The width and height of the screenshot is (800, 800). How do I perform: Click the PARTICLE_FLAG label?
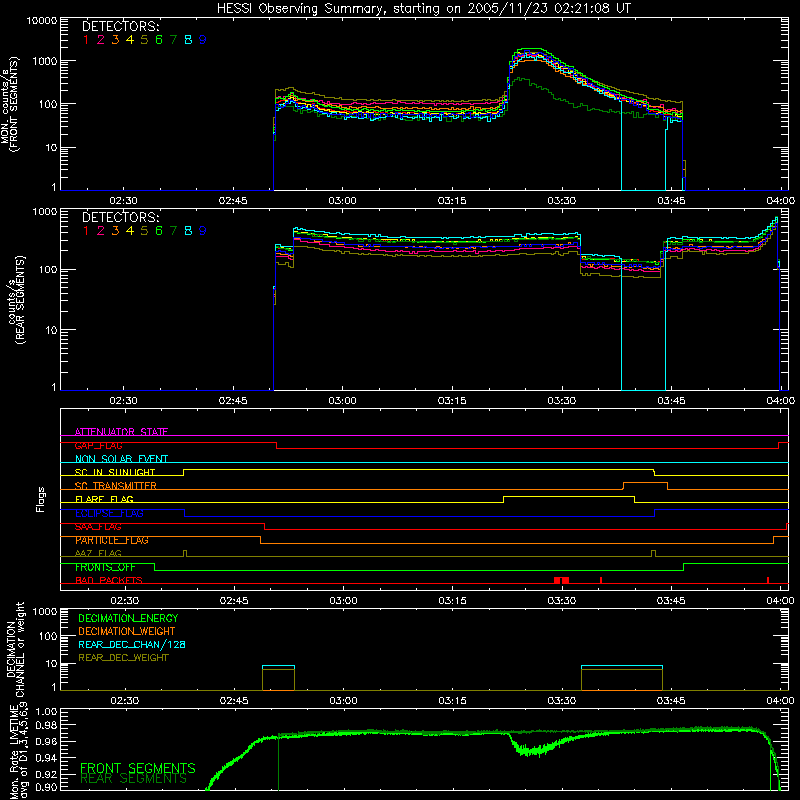point(112,540)
